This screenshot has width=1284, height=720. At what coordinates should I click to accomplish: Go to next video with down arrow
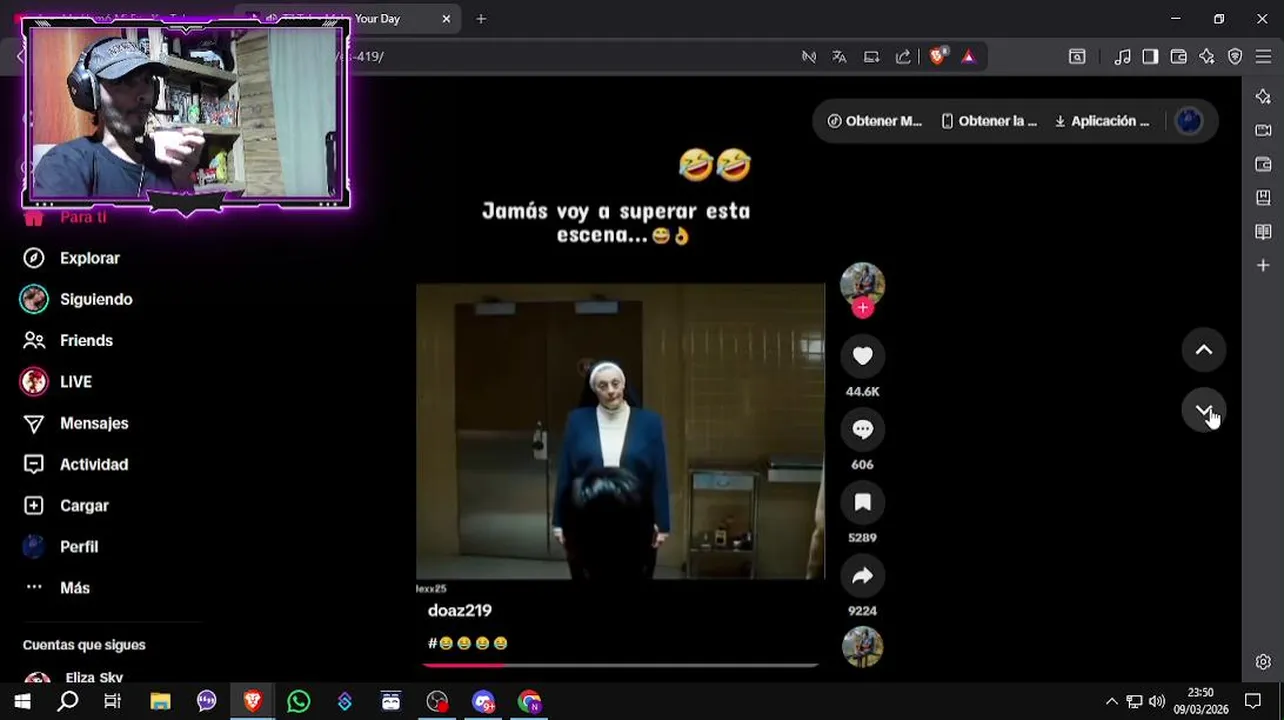pyautogui.click(x=1204, y=411)
